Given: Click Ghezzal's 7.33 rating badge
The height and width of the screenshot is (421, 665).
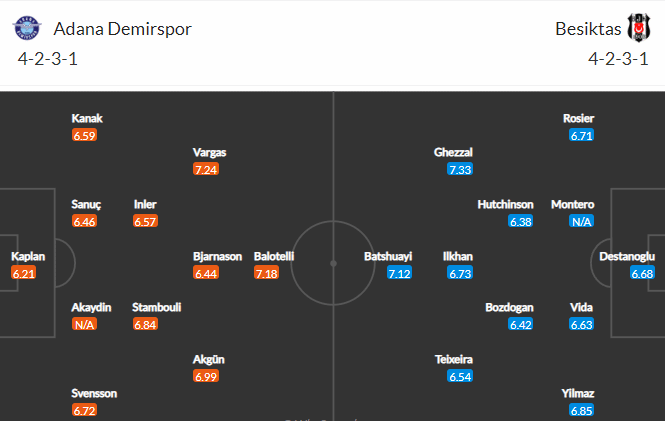Looking at the screenshot, I should pos(460,170).
